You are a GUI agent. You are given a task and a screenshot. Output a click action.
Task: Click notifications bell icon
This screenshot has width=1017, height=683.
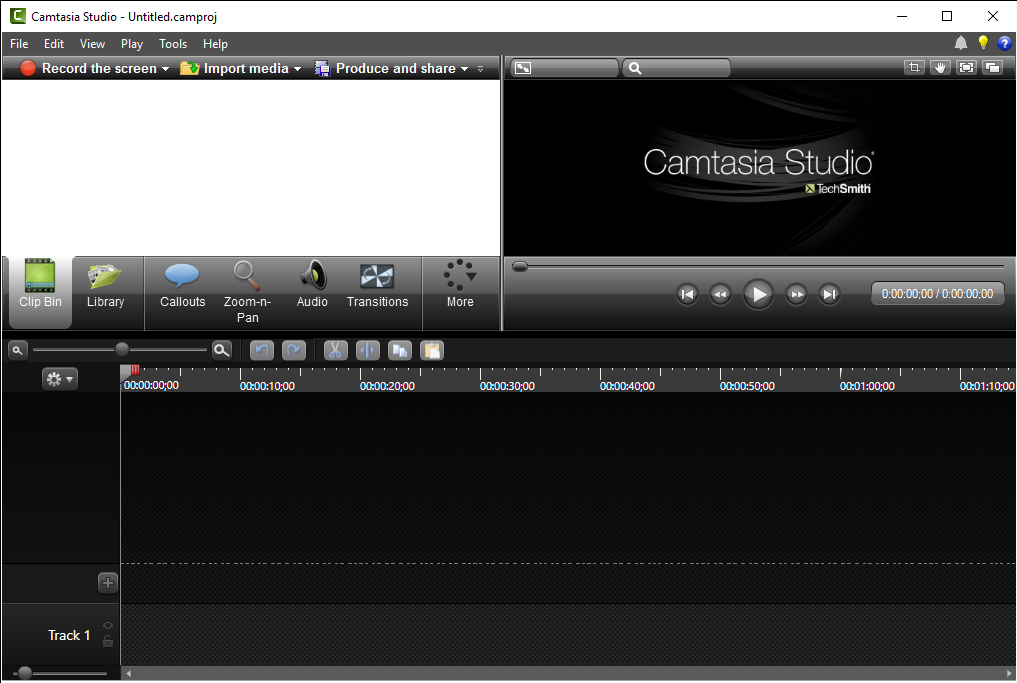(961, 43)
